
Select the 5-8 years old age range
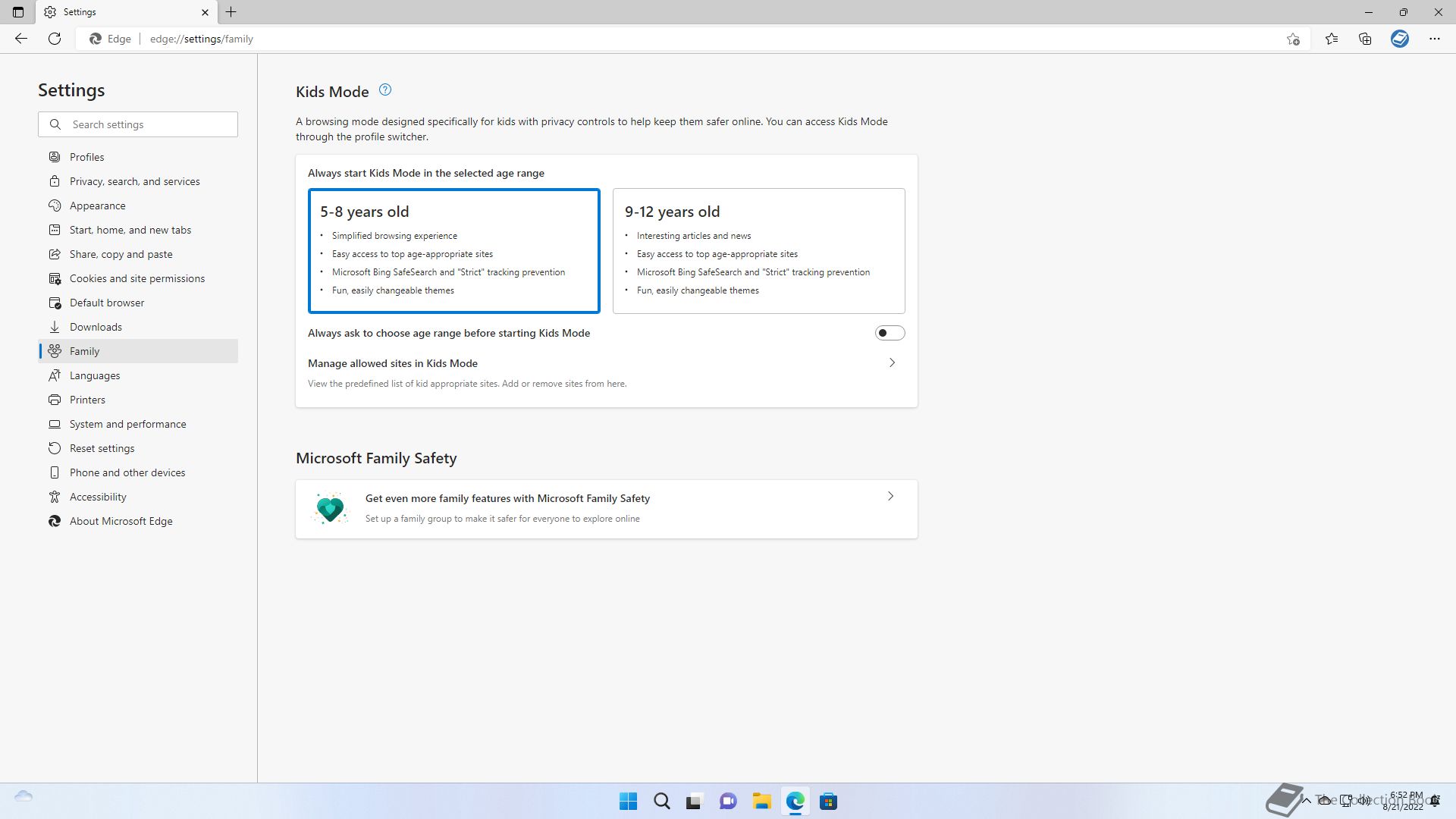point(454,251)
